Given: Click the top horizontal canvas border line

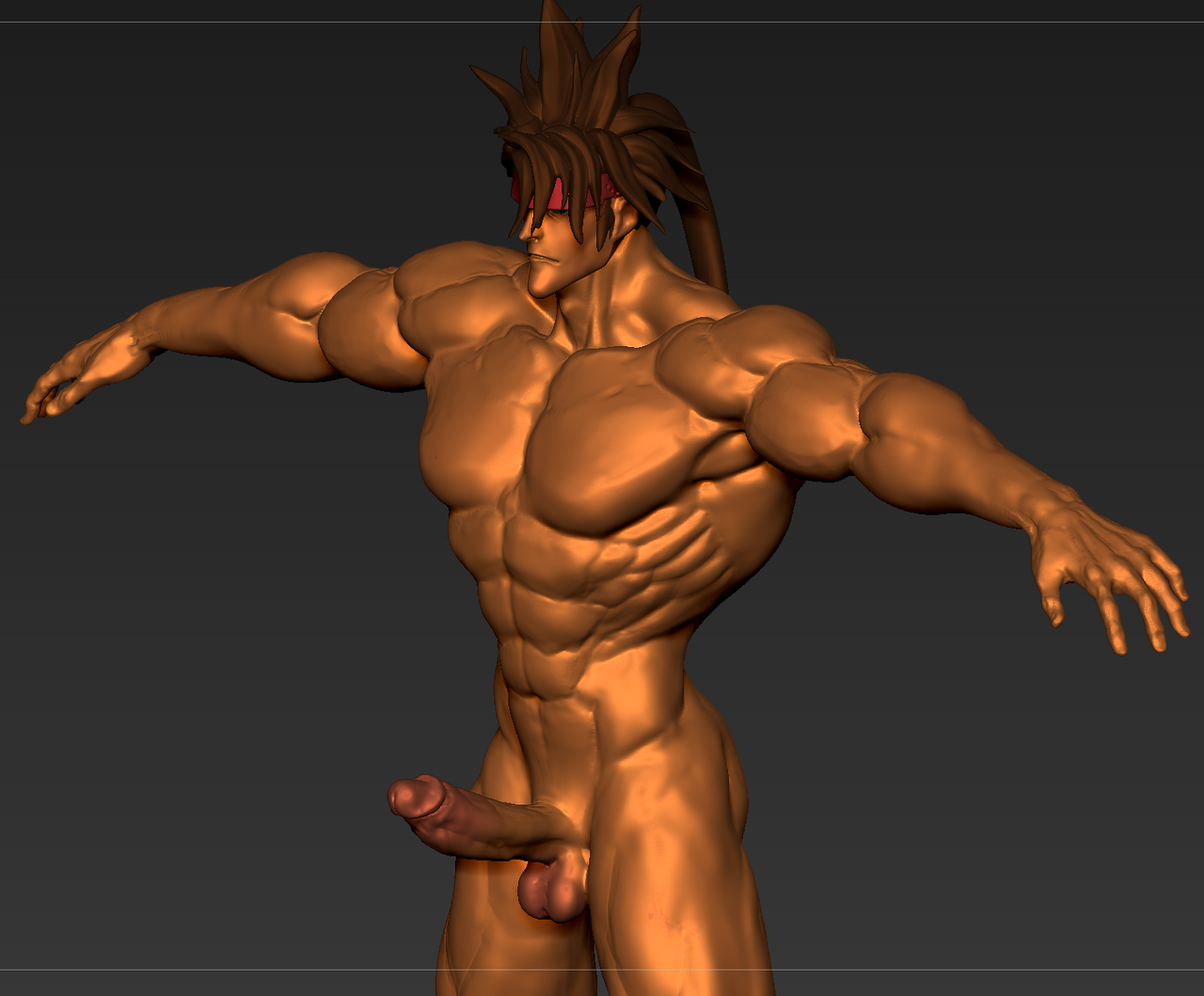Looking at the screenshot, I should pyautogui.click(x=282, y=22).
